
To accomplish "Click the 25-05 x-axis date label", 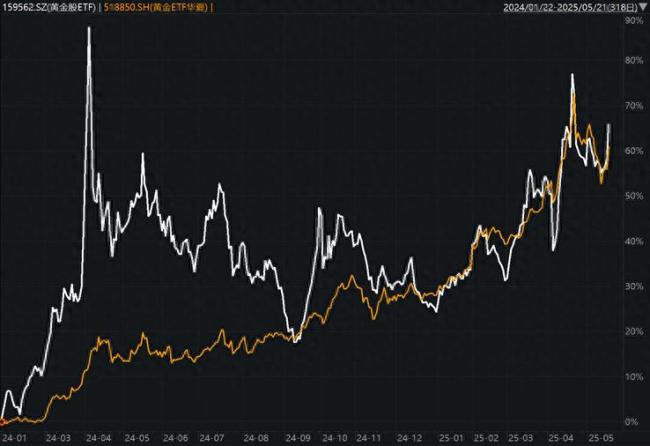I will 600,438.
